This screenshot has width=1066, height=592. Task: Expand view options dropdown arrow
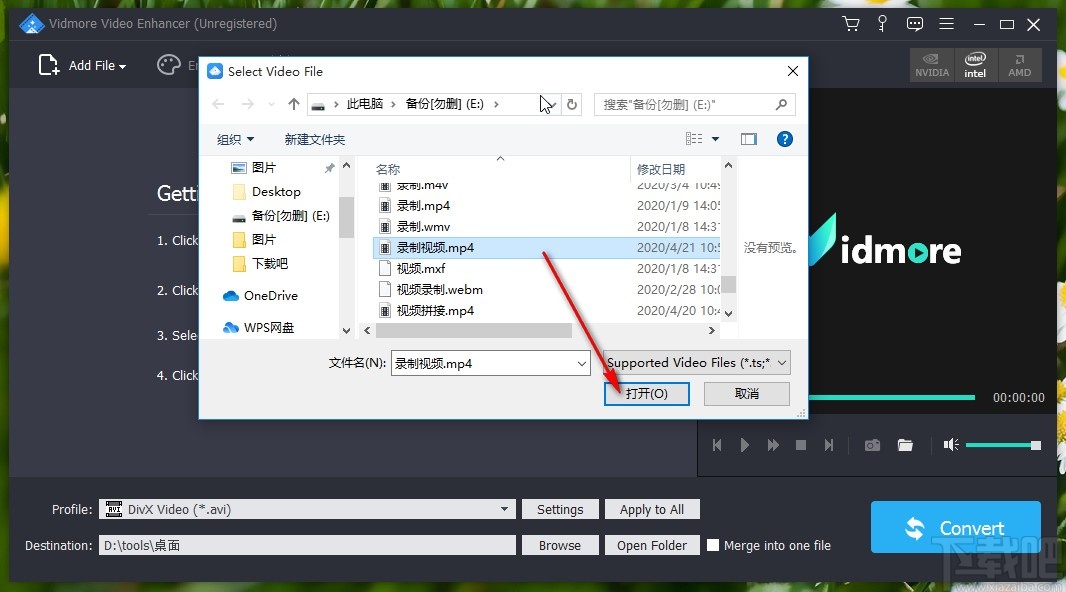pos(715,139)
